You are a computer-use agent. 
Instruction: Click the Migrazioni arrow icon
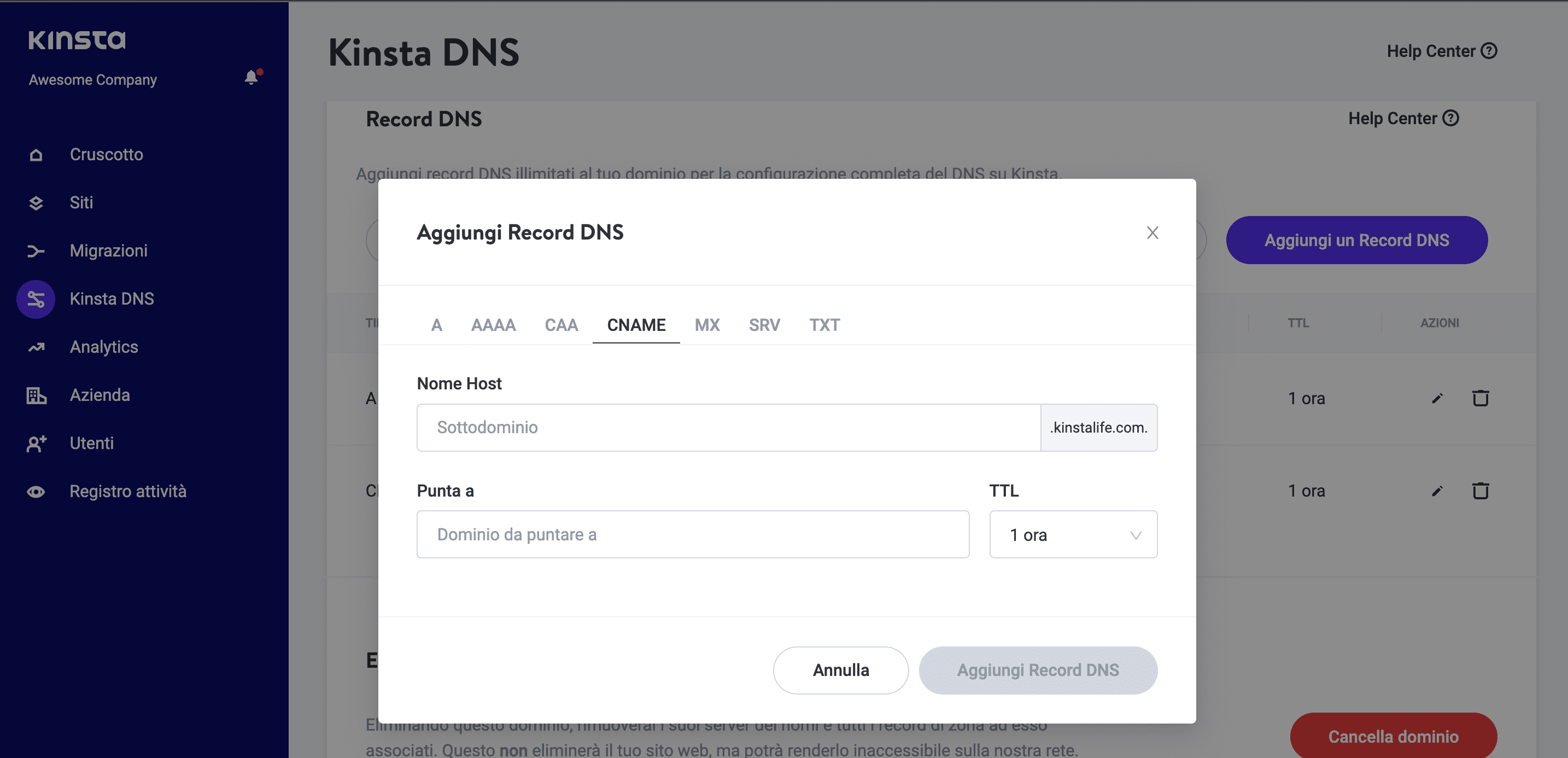click(x=36, y=251)
